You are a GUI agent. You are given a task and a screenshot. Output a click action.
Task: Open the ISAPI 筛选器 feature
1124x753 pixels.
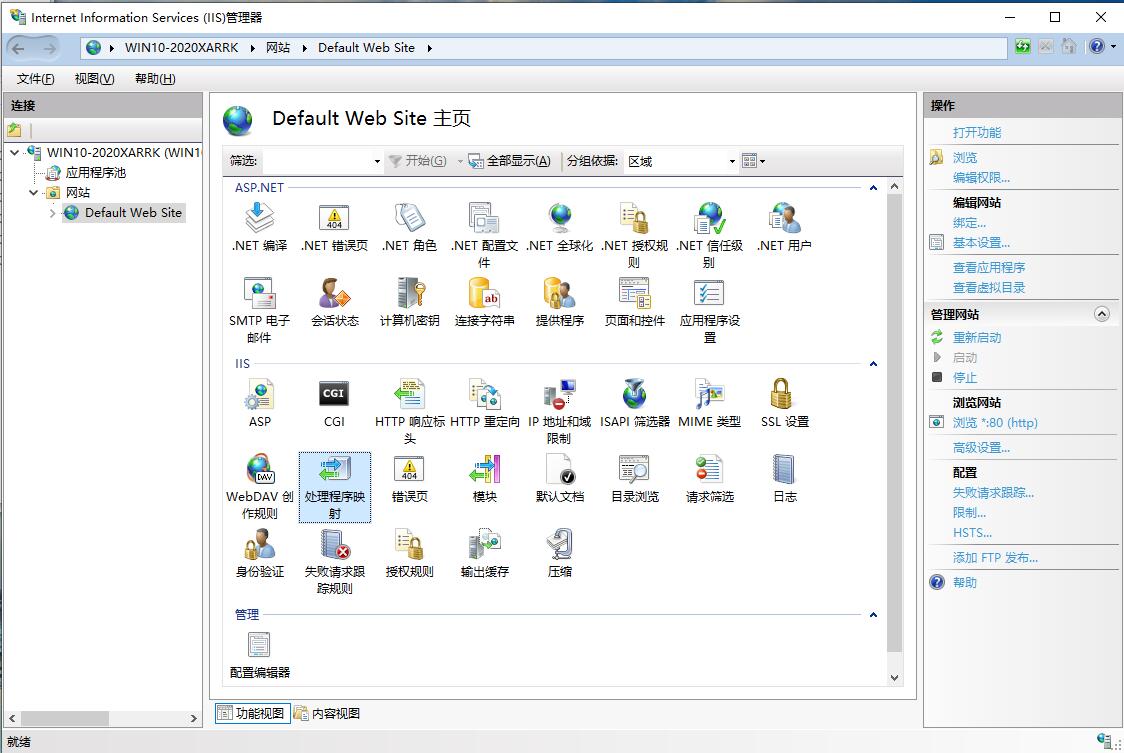click(634, 403)
